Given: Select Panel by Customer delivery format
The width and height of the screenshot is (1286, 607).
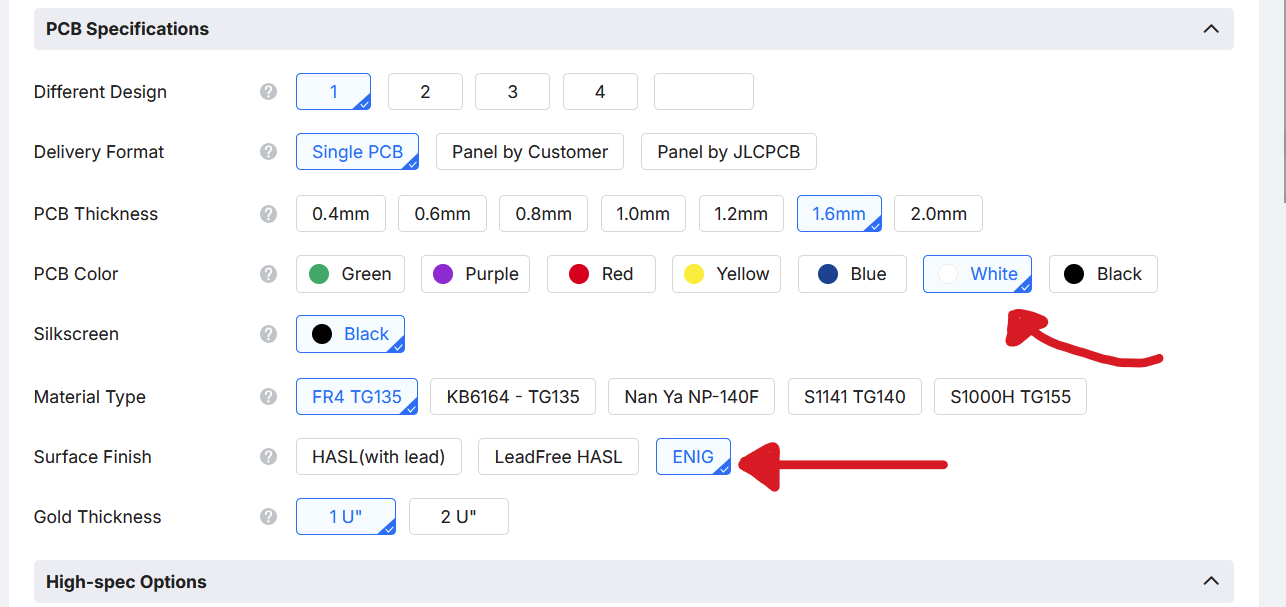Looking at the screenshot, I should pos(530,152).
